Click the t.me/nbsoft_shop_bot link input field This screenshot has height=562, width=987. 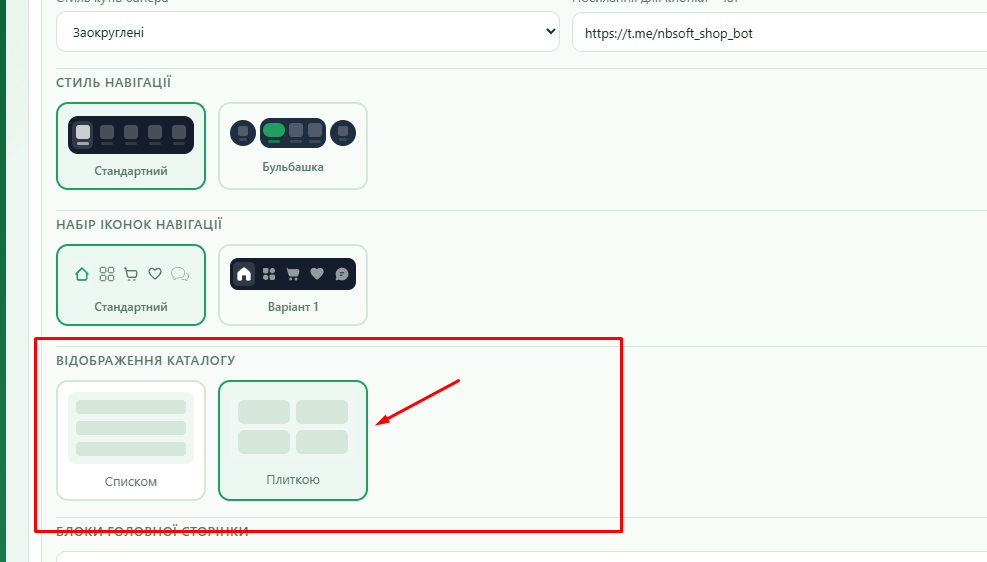(779, 33)
